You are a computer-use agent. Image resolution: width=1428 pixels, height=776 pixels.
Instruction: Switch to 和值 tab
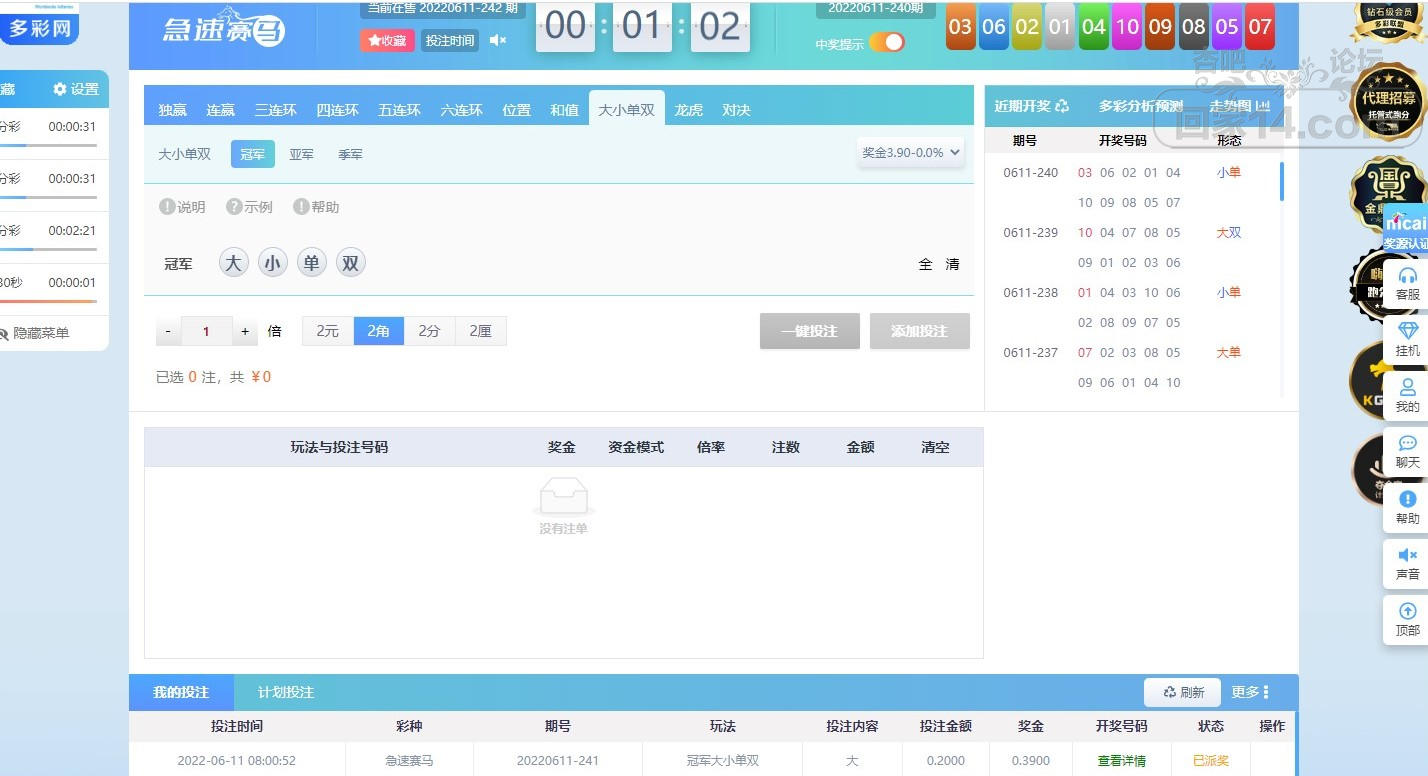click(x=564, y=110)
